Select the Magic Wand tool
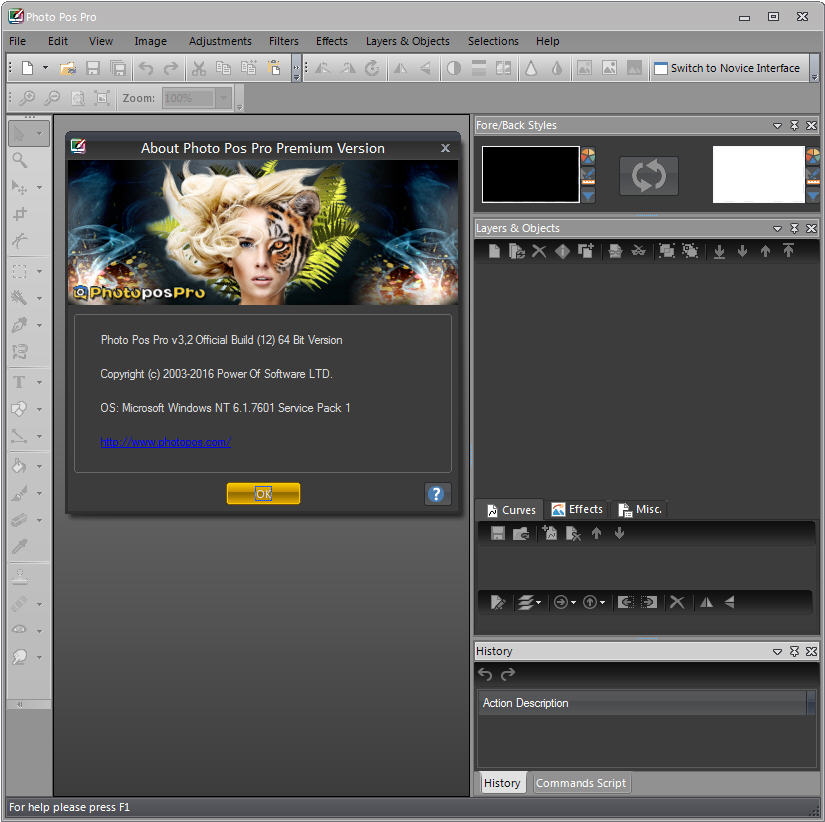 pyautogui.click(x=20, y=298)
